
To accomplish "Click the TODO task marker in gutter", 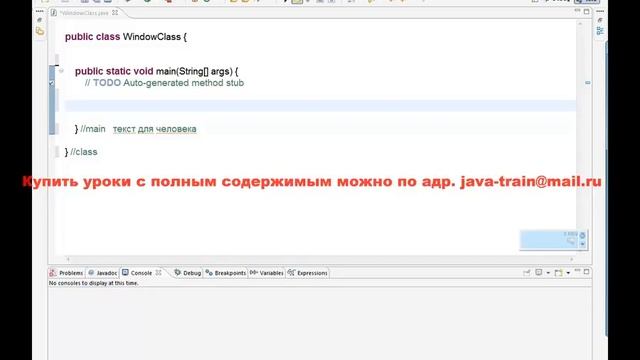I will pos(52,83).
